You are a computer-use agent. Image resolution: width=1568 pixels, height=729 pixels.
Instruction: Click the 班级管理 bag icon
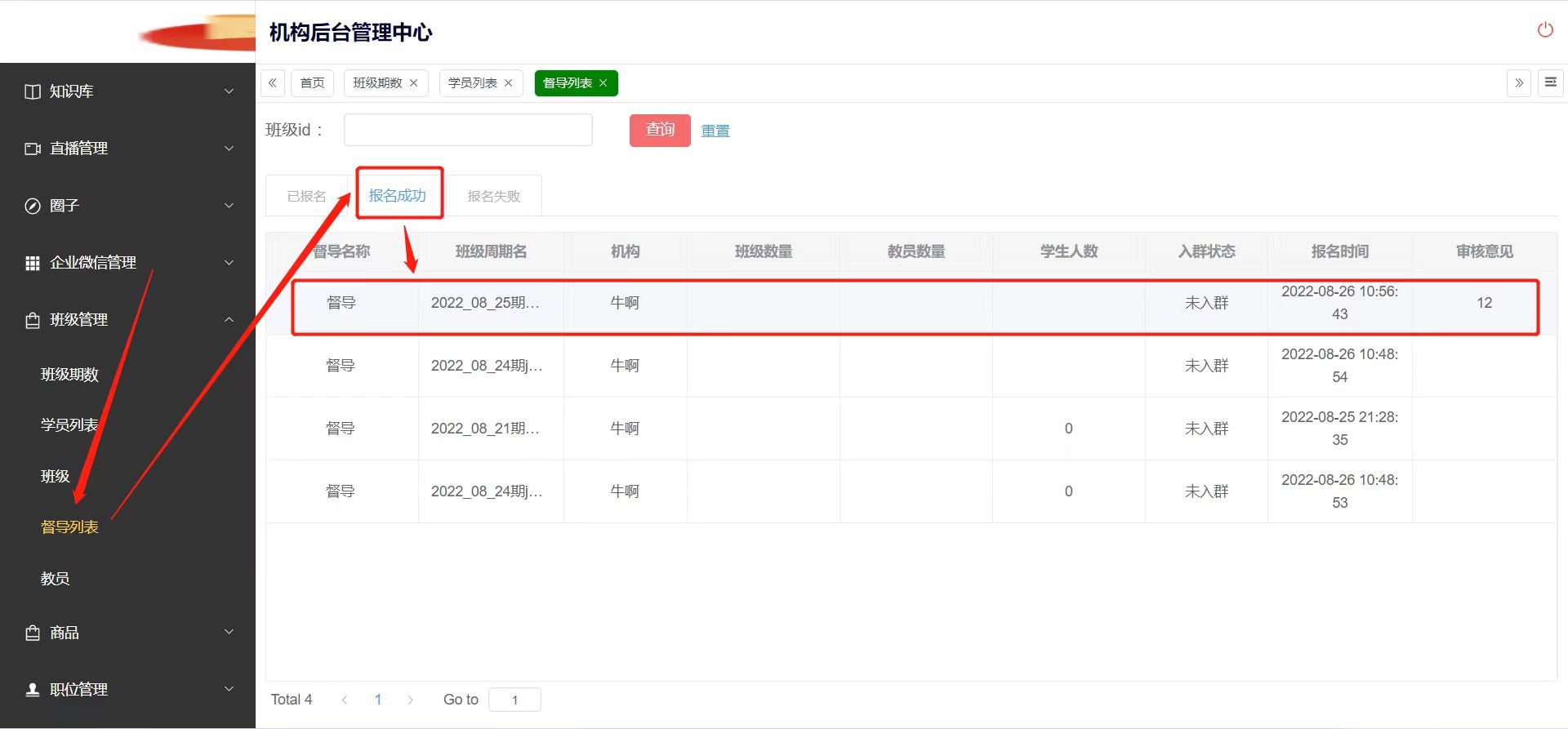click(x=33, y=320)
